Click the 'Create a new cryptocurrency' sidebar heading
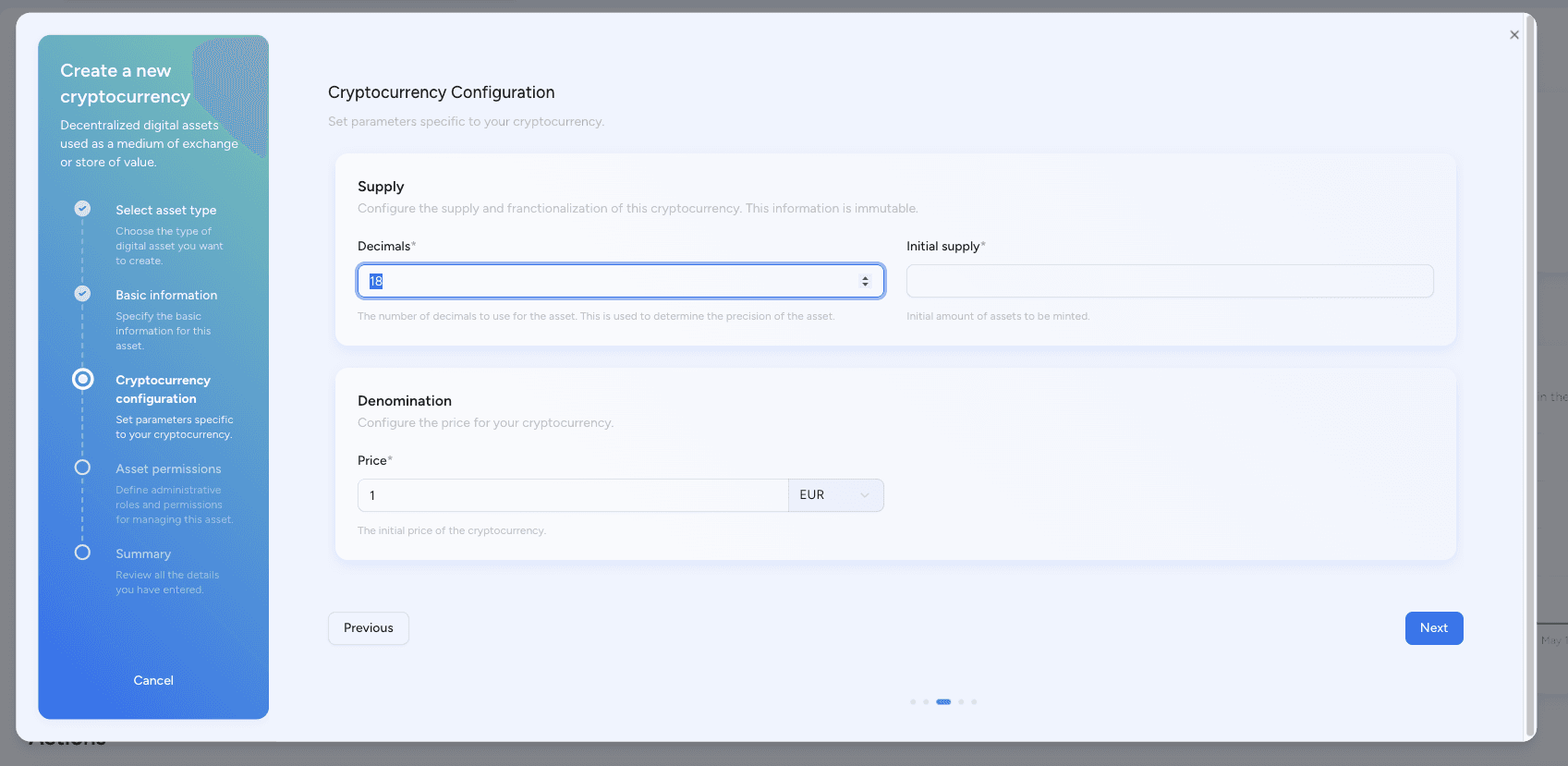The height and width of the screenshot is (766, 1568). coord(126,84)
